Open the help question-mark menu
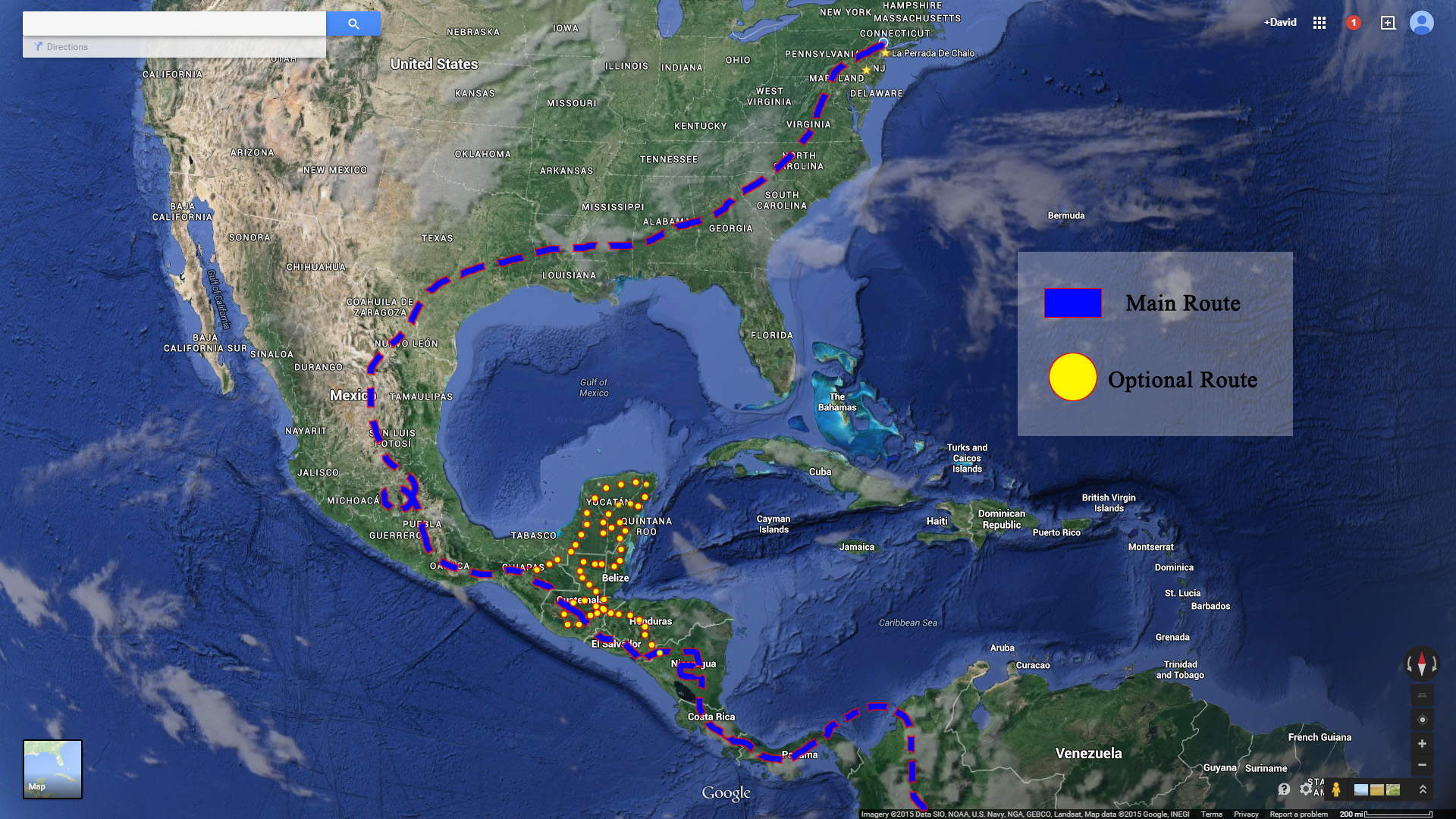This screenshot has width=1456, height=819. click(x=1284, y=789)
